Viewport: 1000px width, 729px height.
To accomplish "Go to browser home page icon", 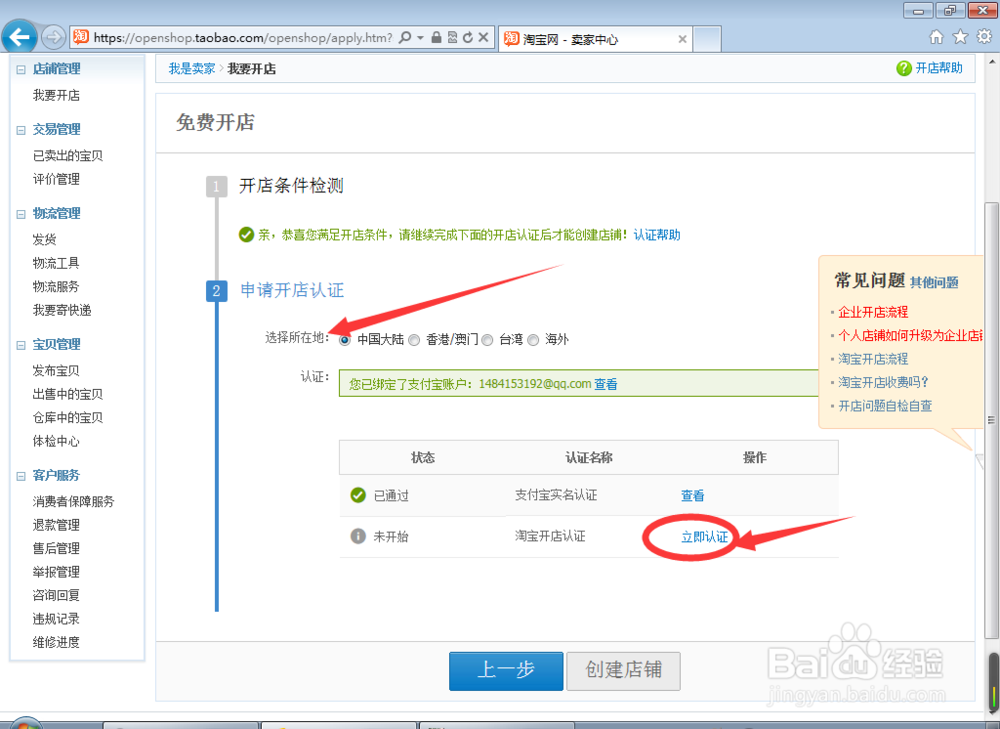I will point(936,37).
